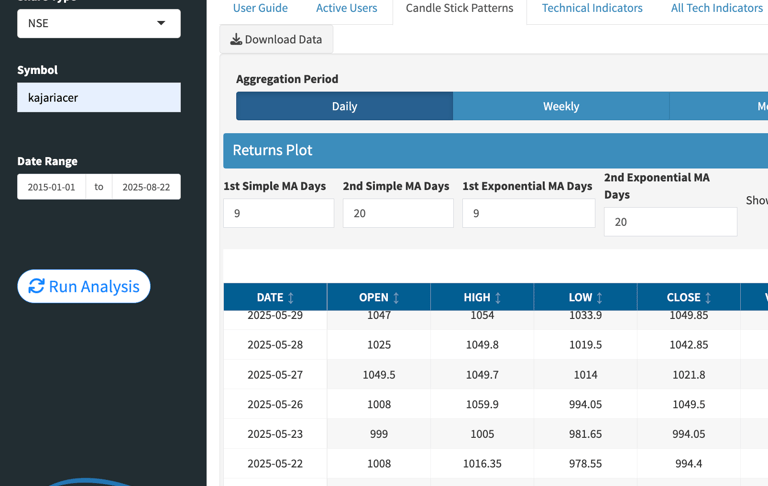768x486 pixels.
Task: Click the Candle Stick Patterns tab
Action: 459,8
